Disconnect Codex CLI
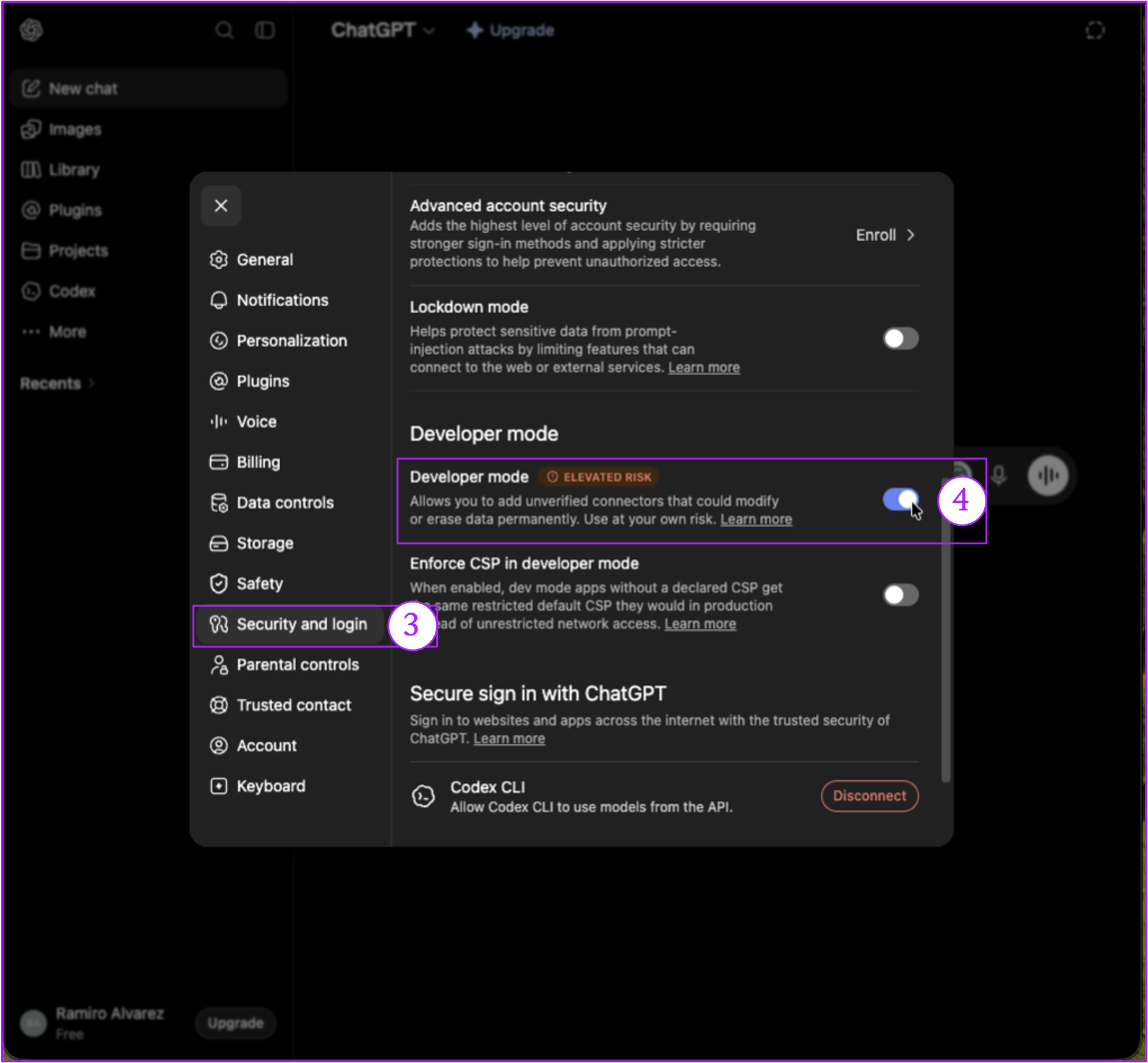Screen dimensions: 1148x1063 [869, 796]
